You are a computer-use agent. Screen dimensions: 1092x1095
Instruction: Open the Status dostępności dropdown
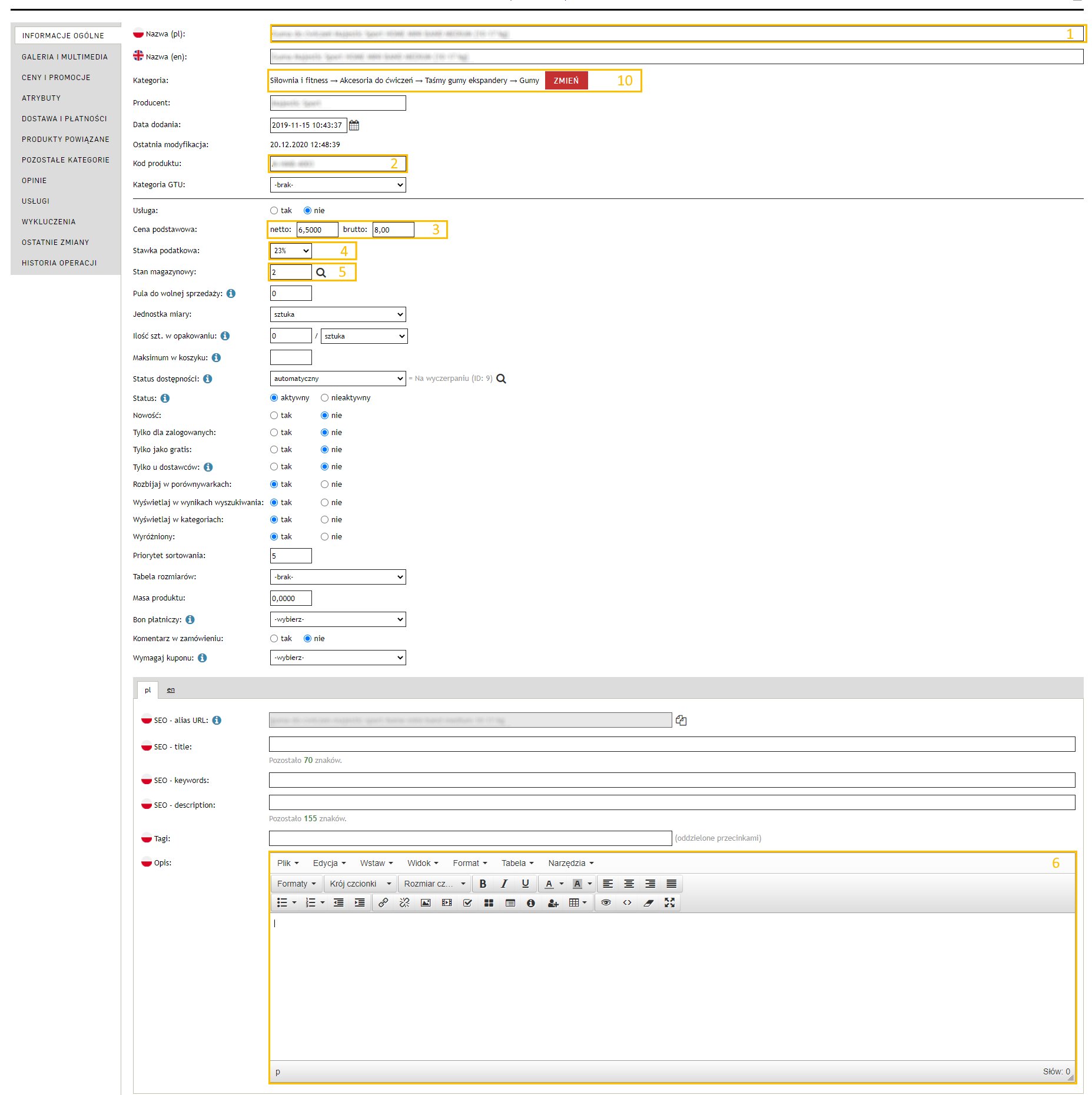click(337, 379)
